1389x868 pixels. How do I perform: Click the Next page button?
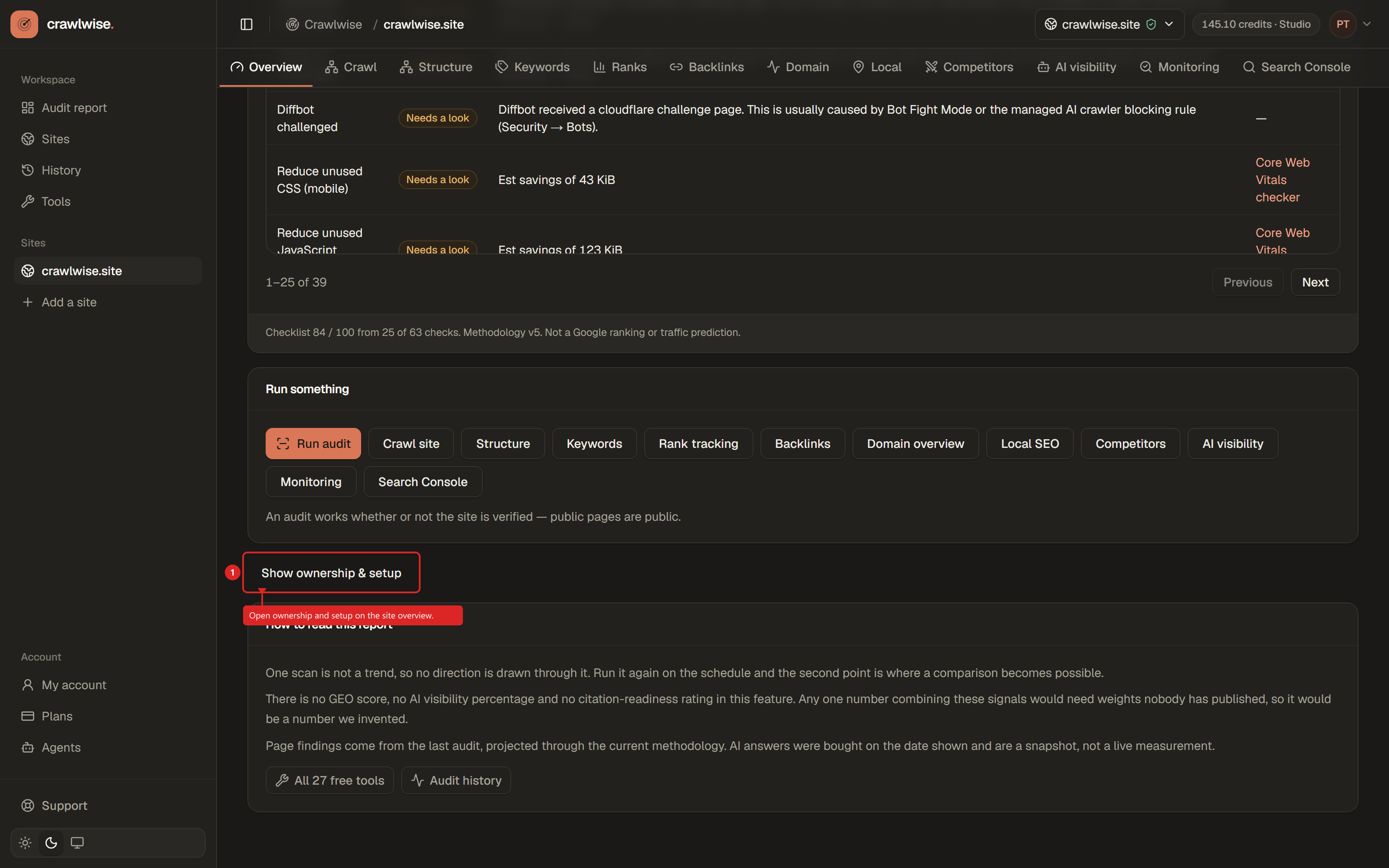[x=1315, y=283]
